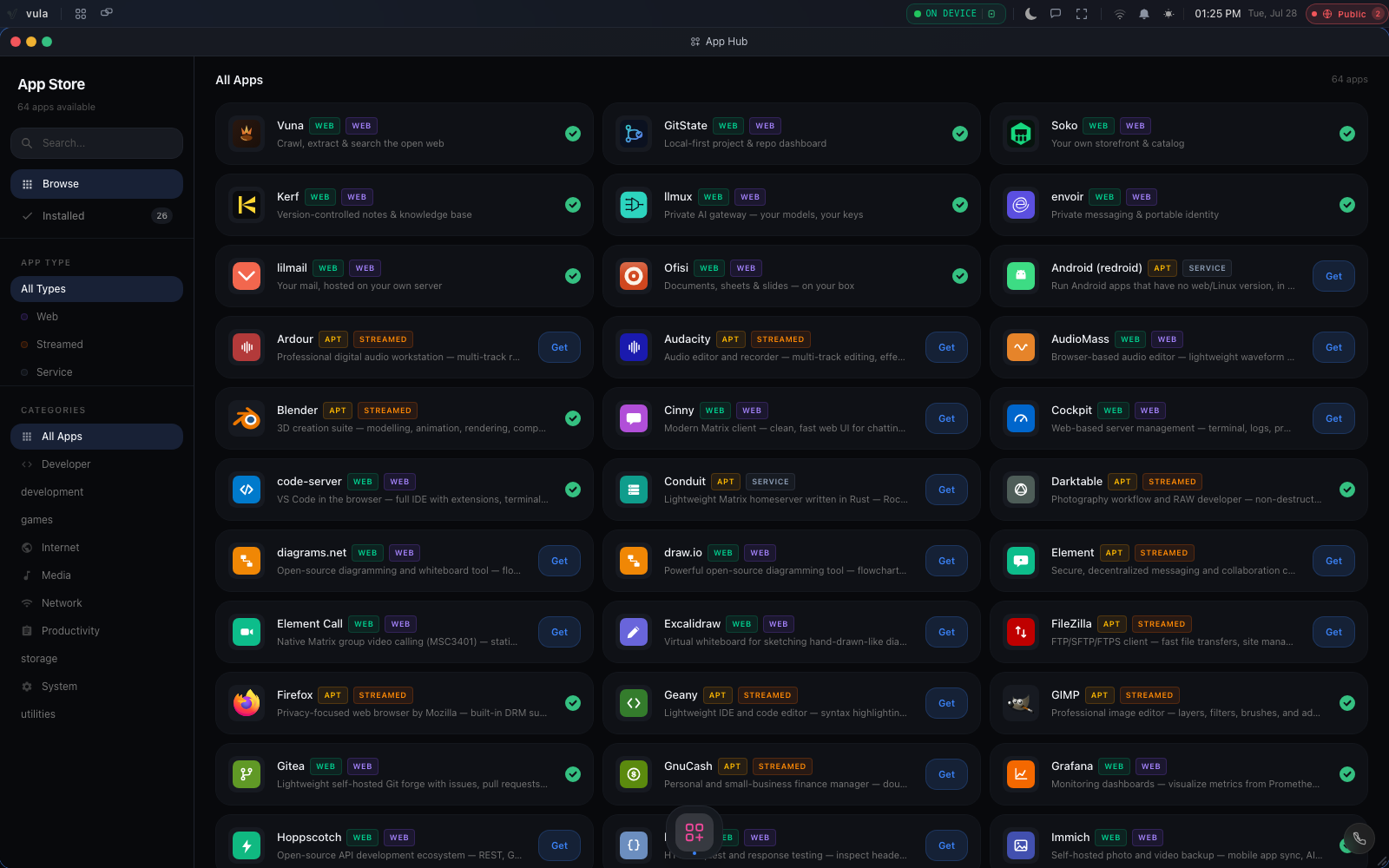This screenshot has width=1389, height=868.
Task: Click the Soko storefront icon
Action: coord(1021,134)
